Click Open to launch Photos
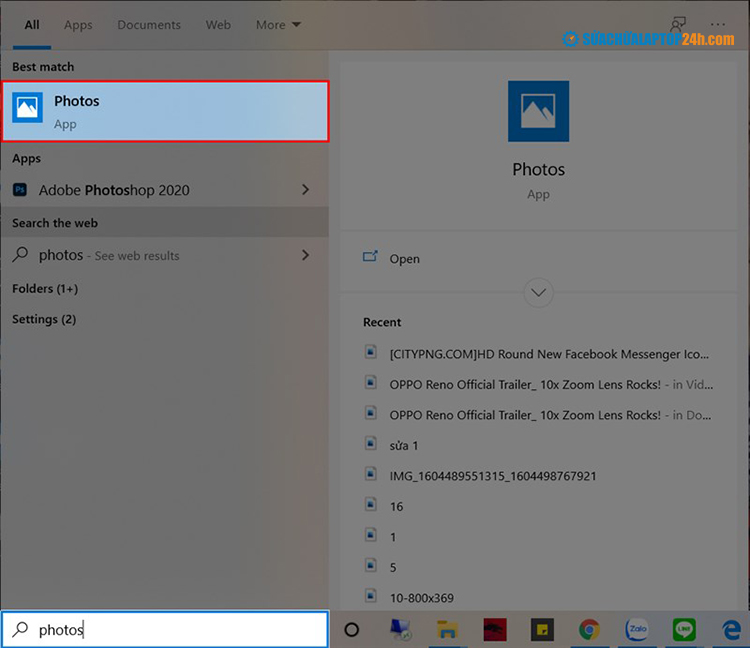 (x=404, y=259)
